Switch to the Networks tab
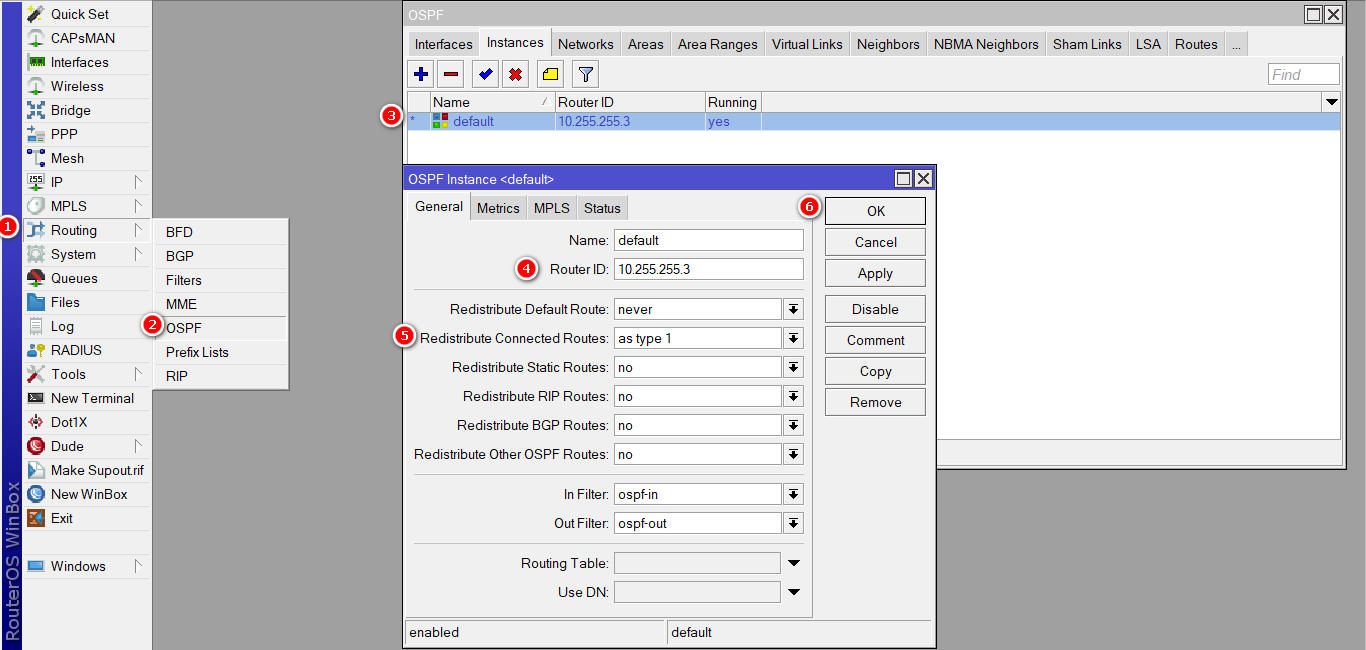Viewport: 1366px width, 650px height. 585,44
